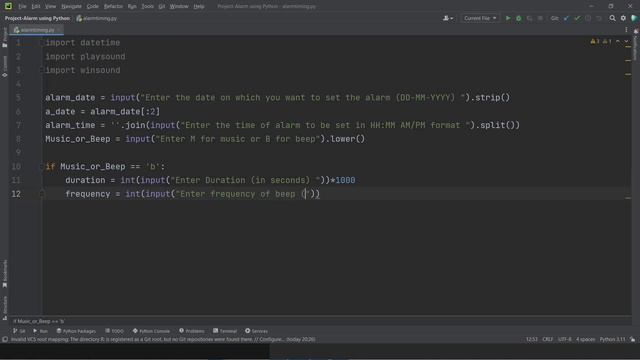640x360 pixels.
Task: Open the JetBrains Toolbox colorful icon
Action: click(634, 18)
